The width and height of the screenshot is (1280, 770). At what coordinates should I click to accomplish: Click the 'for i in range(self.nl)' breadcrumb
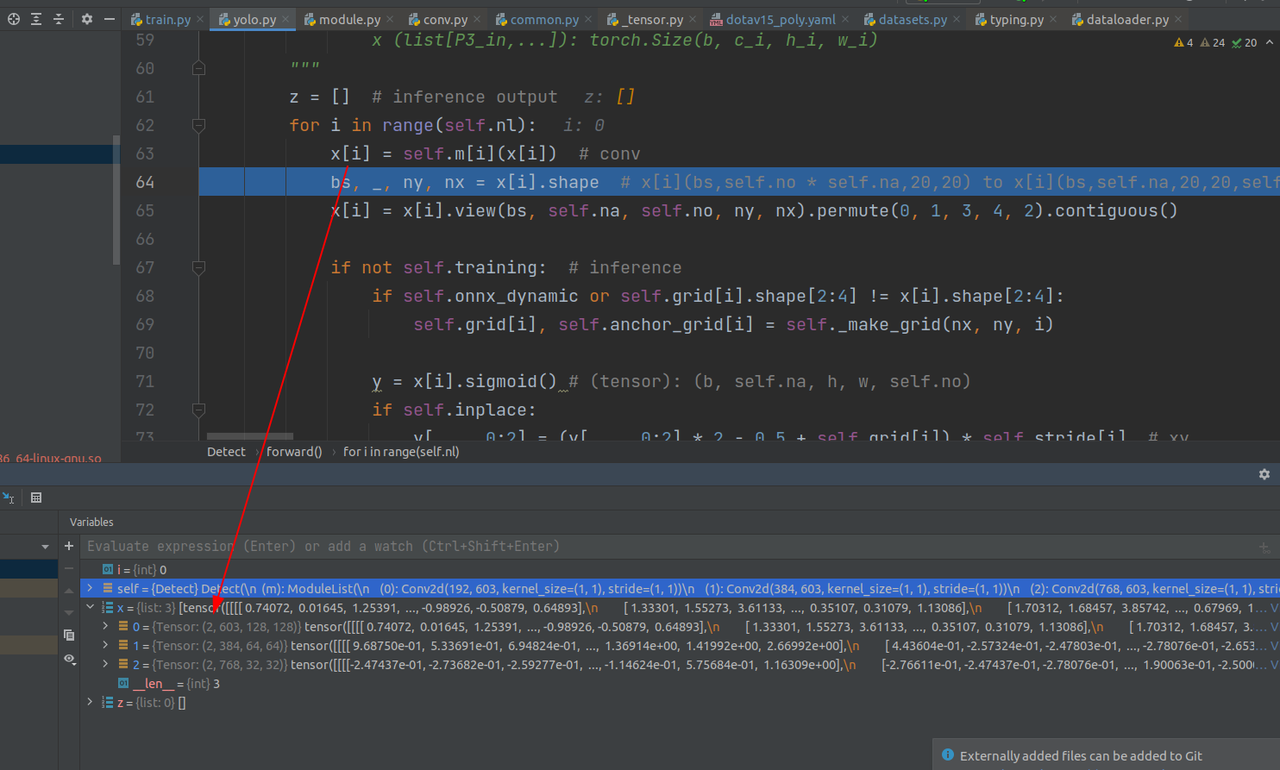(x=401, y=452)
